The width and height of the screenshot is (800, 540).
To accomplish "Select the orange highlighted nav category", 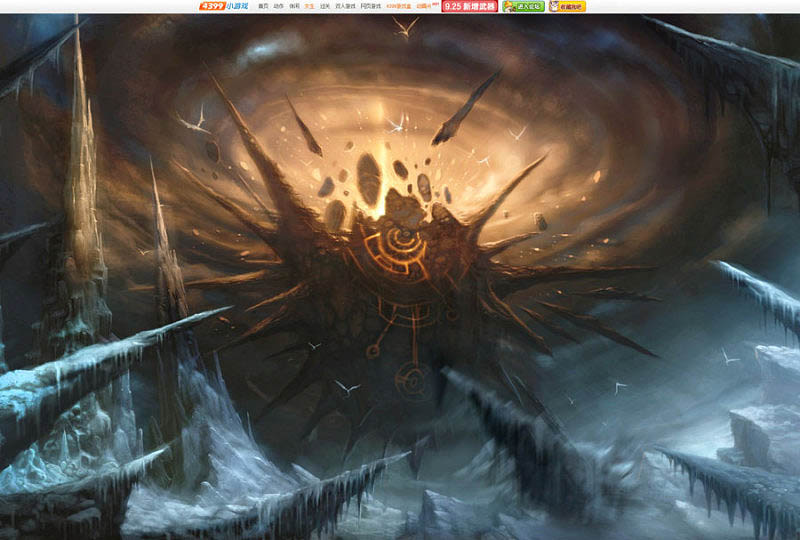I will pos(309,6).
